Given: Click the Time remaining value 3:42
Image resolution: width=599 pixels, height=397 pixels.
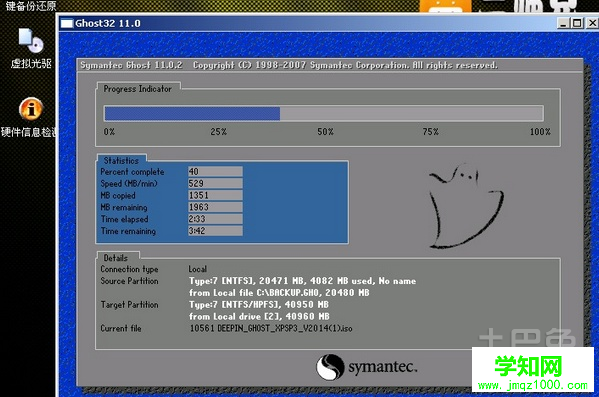Looking at the screenshot, I should coord(215,231).
